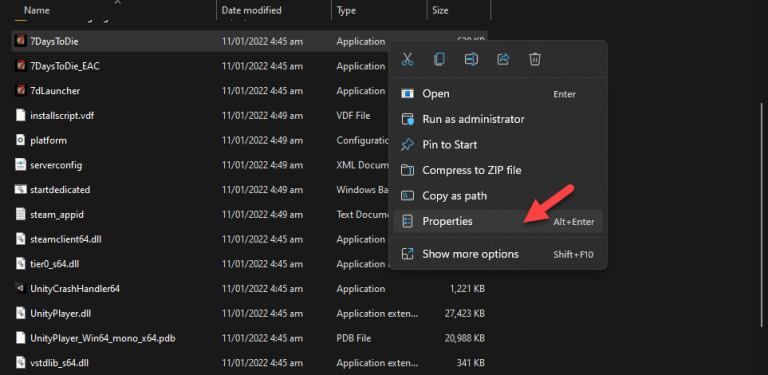Click the Compress to ZIP folder icon
This screenshot has width=768, height=375.
pos(407,170)
